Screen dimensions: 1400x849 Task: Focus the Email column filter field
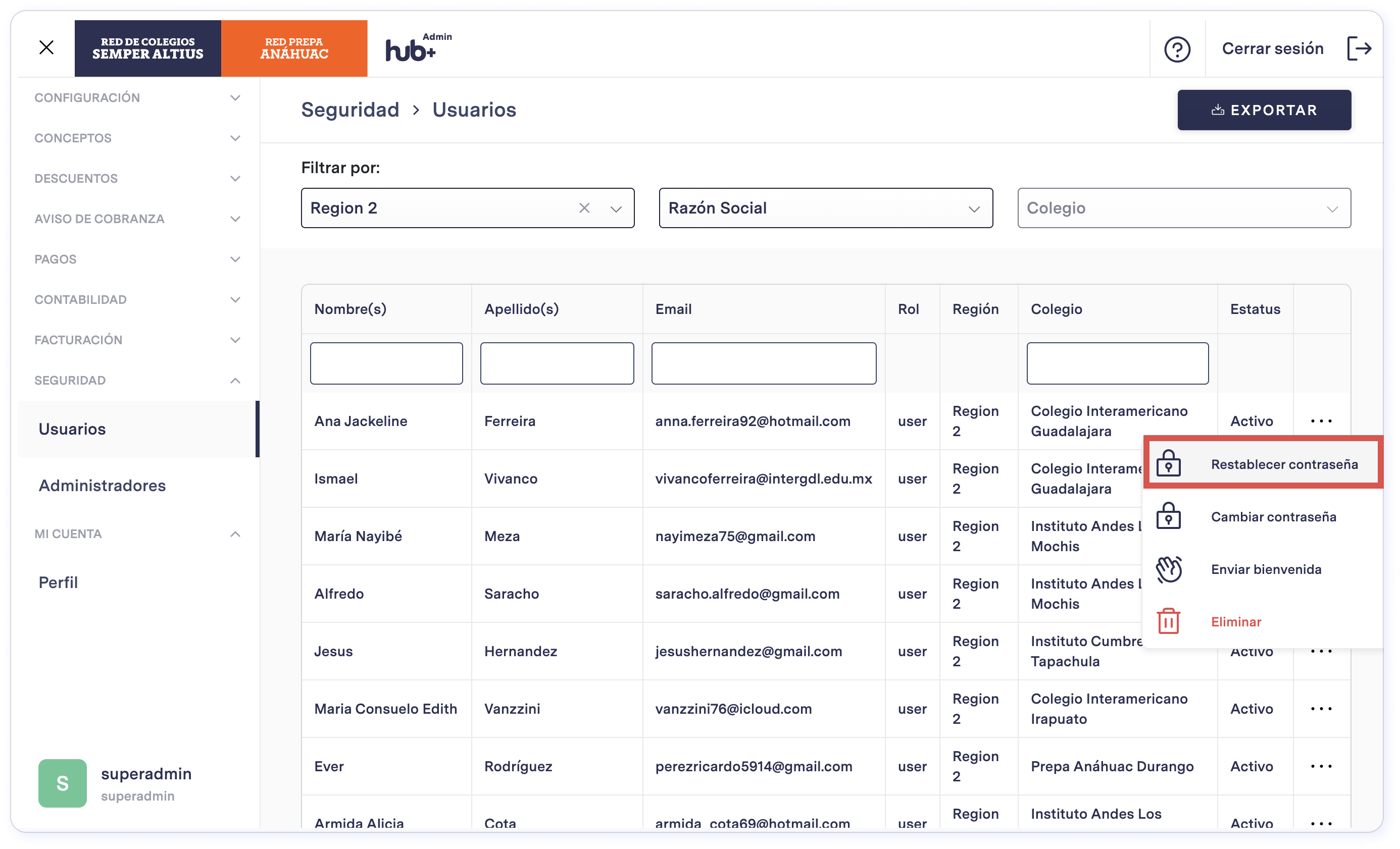pos(764,363)
